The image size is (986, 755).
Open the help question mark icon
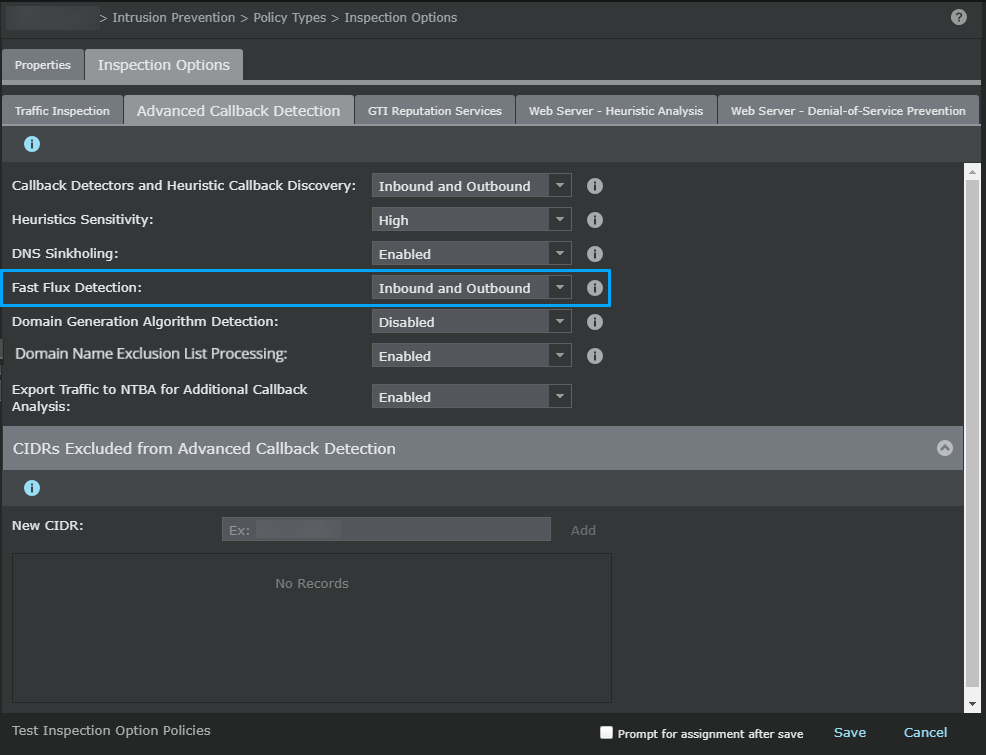(x=958, y=17)
